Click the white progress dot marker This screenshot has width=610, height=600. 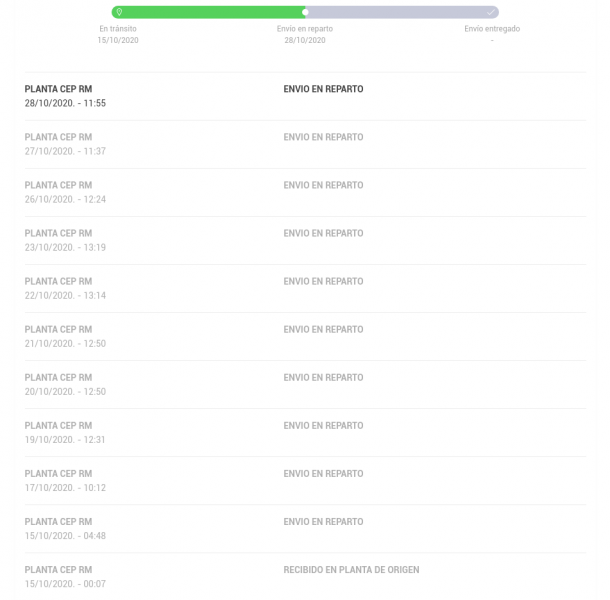pyautogui.click(x=305, y=12)
